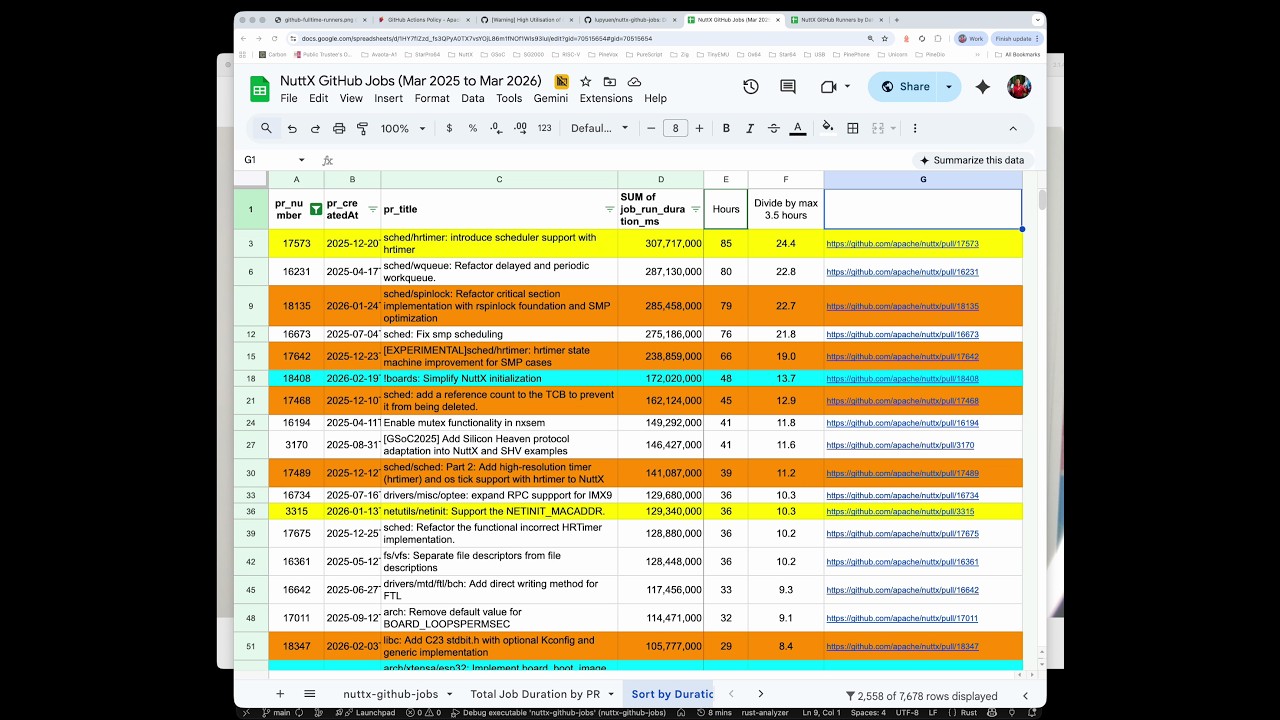Open the Insert menu
Screen dimensions: 1280x720
[388, 98]
